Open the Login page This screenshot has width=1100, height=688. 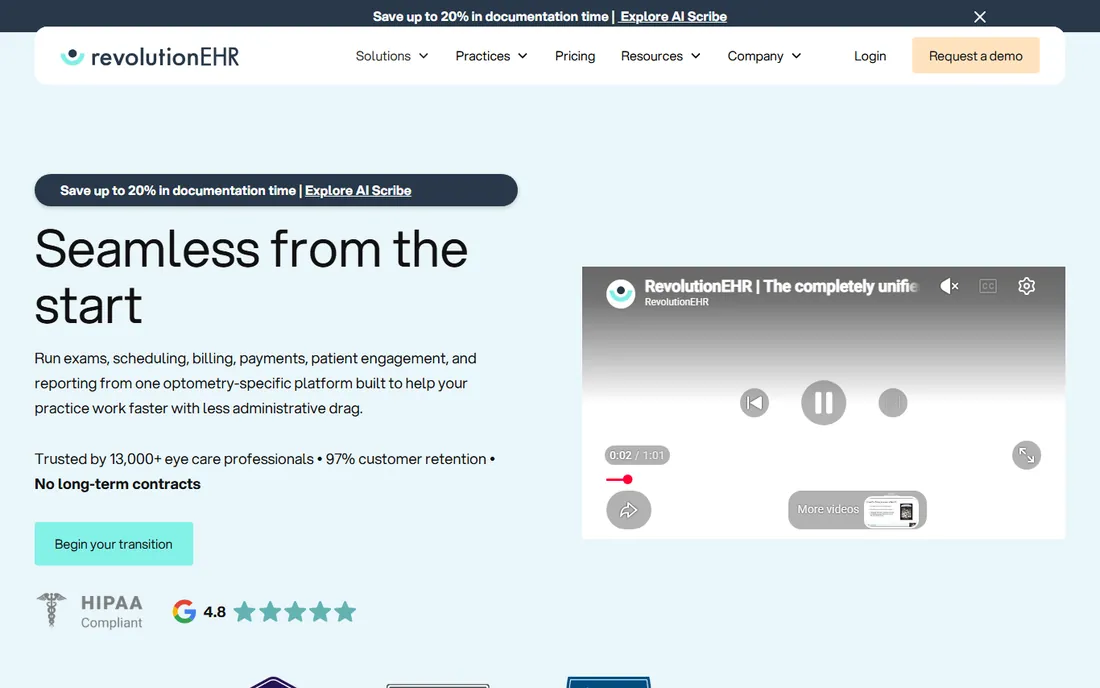pyautogui.click(x=870, y=56)
